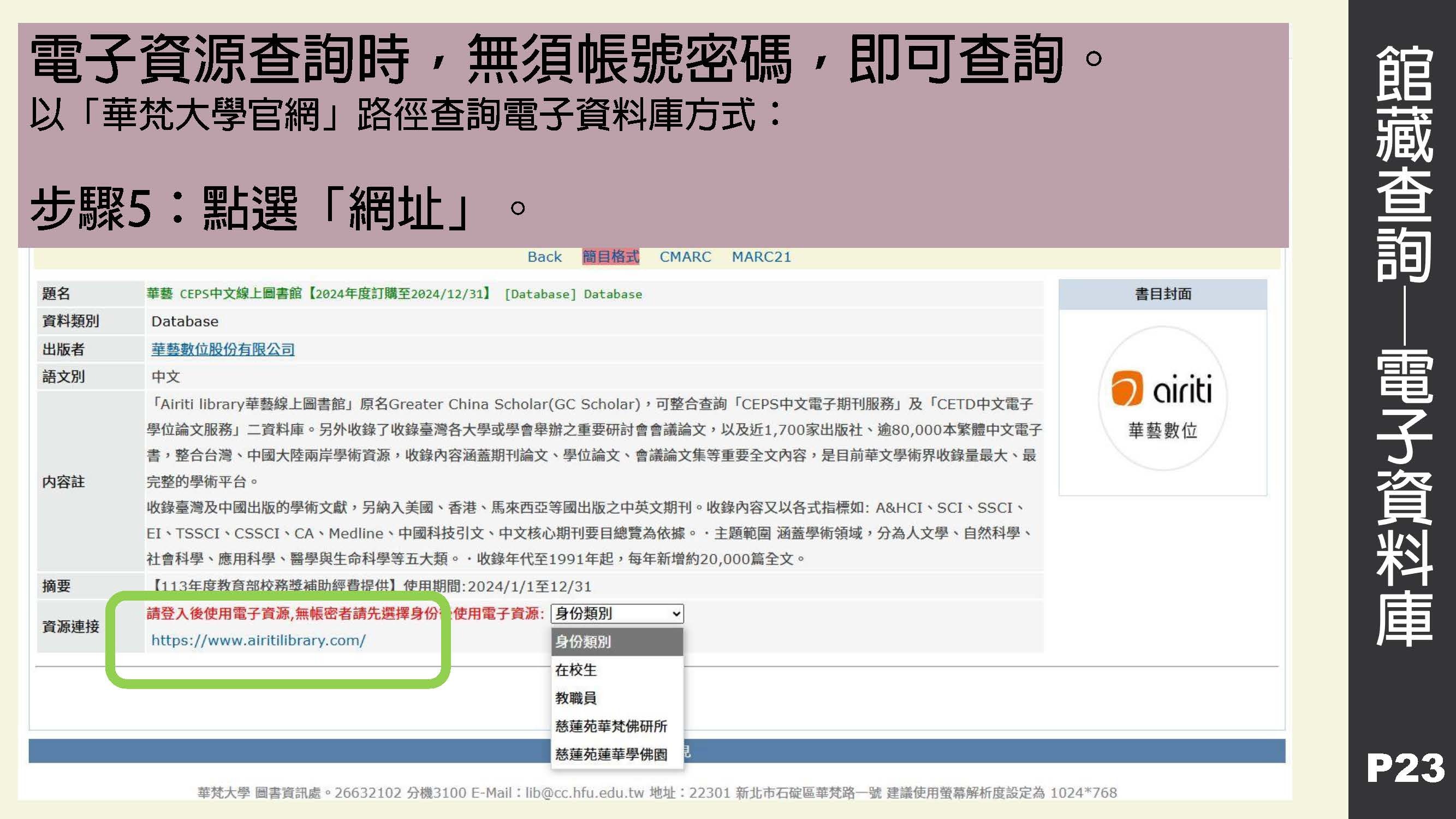Click the 書目封面 panel header
The height and width of the screenshot is (819, 1456).
coord(1163,294)
